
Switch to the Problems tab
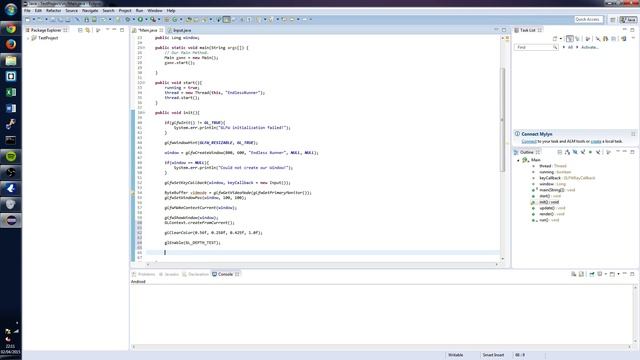point(143,274)
